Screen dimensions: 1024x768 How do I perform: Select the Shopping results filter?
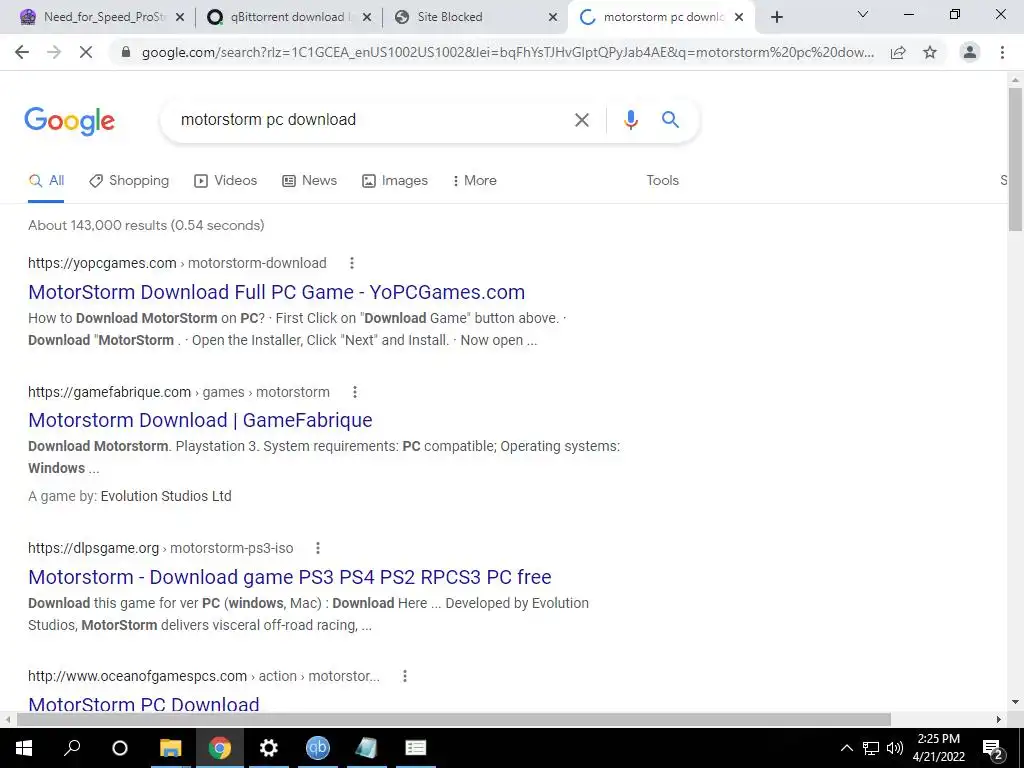click(x=129, y=180)
